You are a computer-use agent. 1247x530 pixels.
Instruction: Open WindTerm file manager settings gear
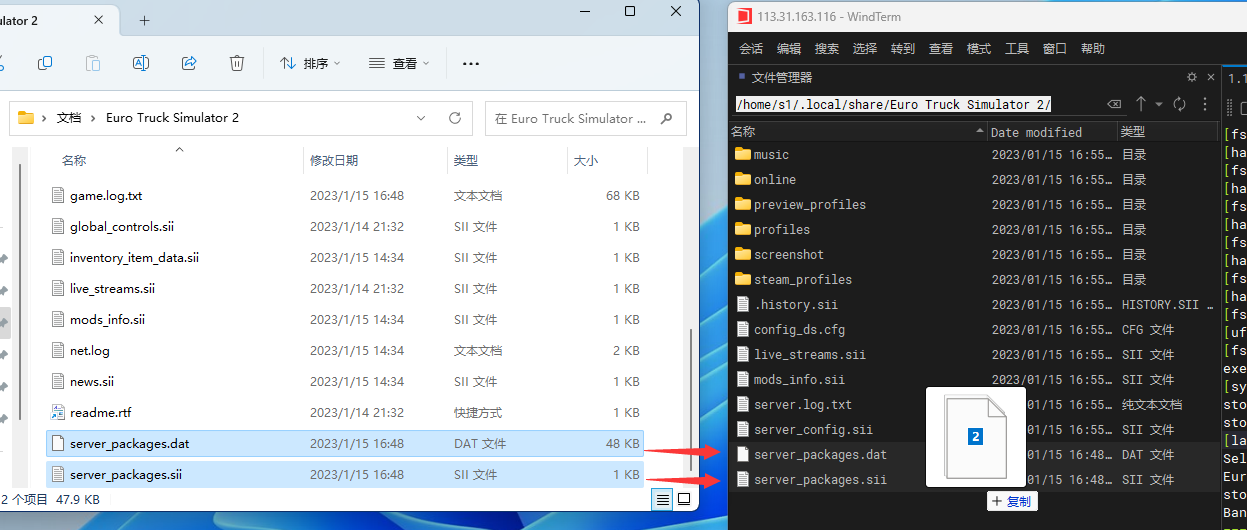[1191, 77]
